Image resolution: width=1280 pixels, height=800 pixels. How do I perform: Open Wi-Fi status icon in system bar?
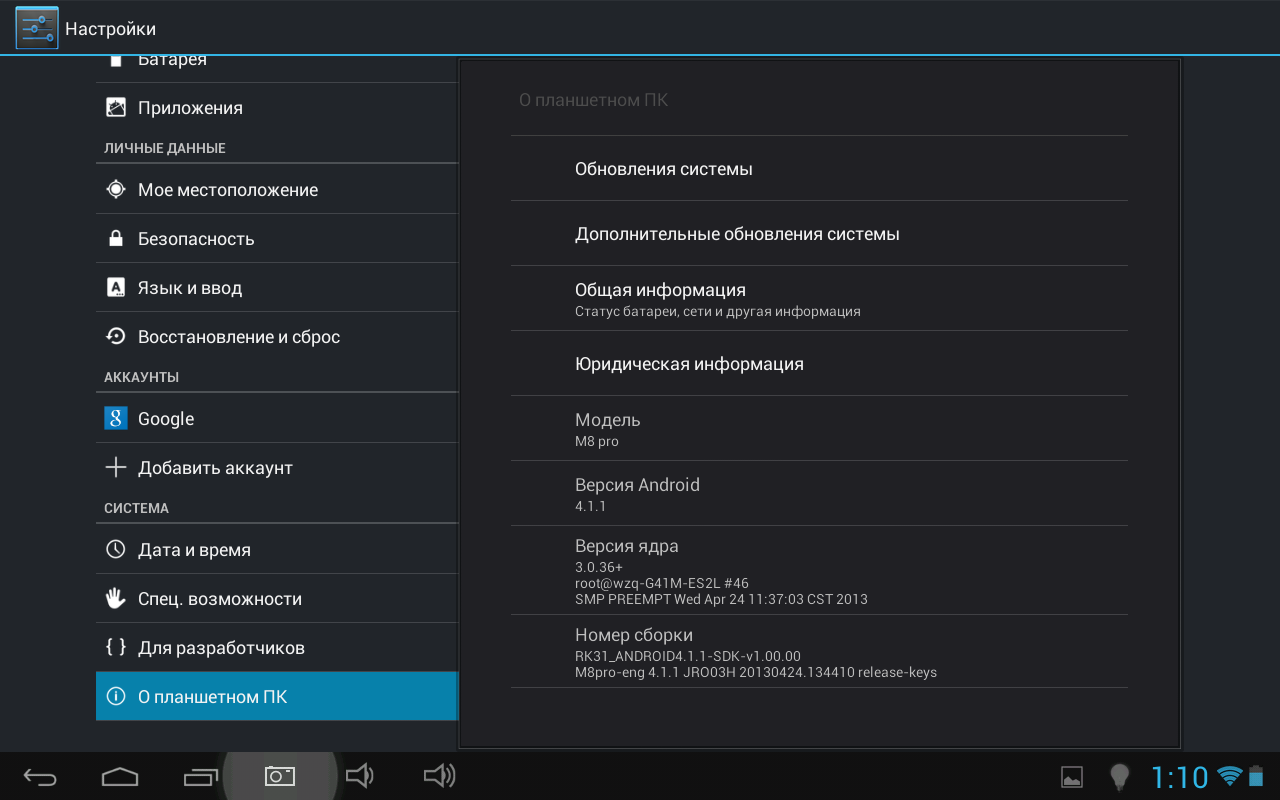[1229, 777]
